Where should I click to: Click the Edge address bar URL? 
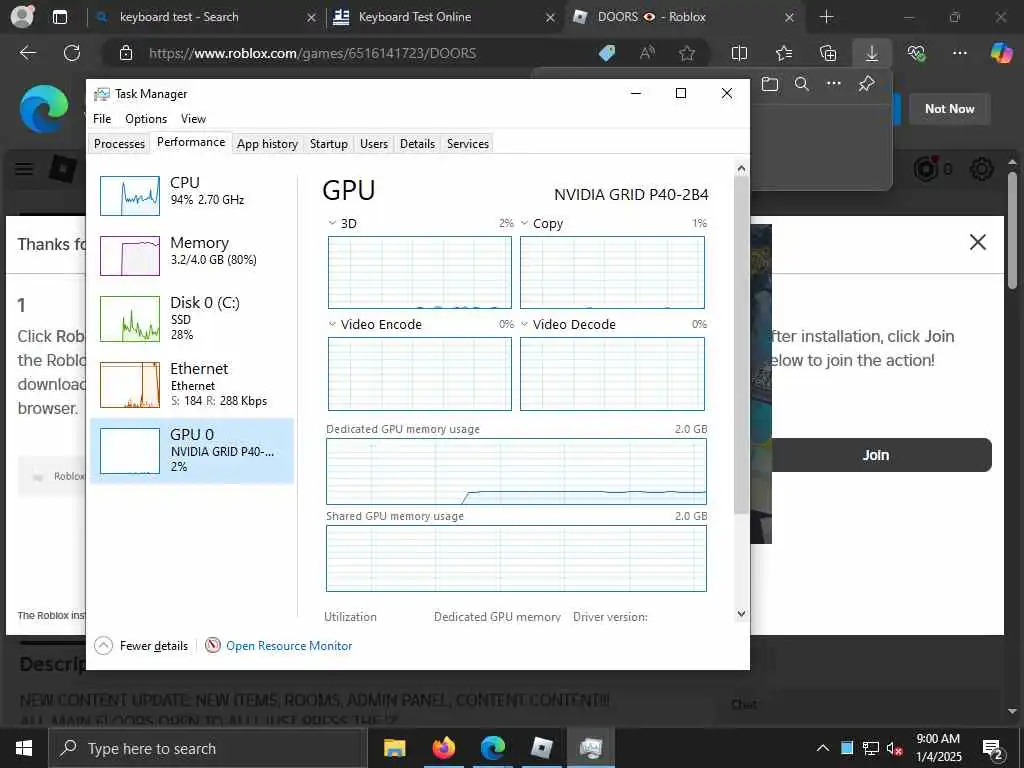click(x=312, y=53)
